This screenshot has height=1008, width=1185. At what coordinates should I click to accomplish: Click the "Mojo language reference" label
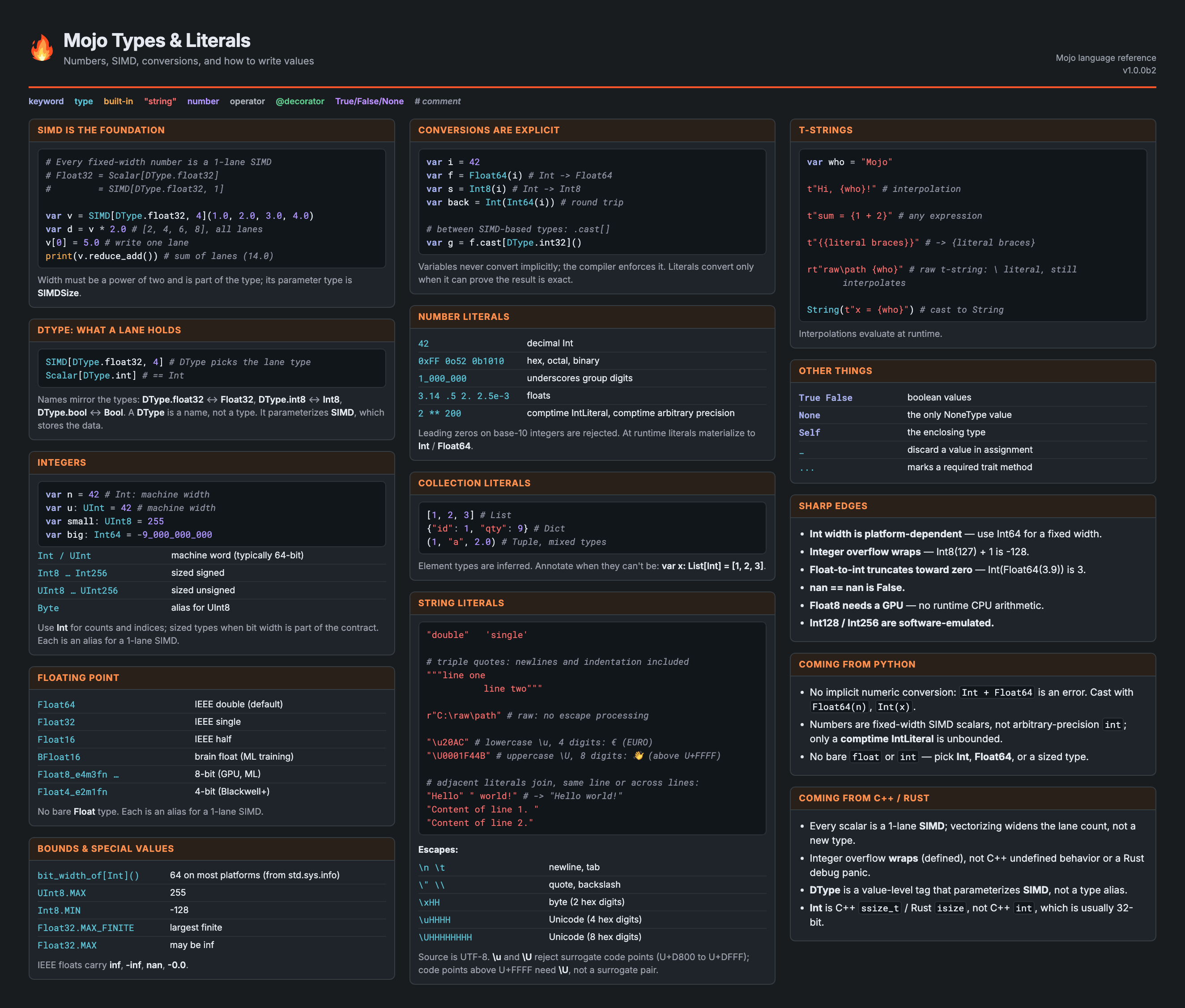tap(1105, 58)
